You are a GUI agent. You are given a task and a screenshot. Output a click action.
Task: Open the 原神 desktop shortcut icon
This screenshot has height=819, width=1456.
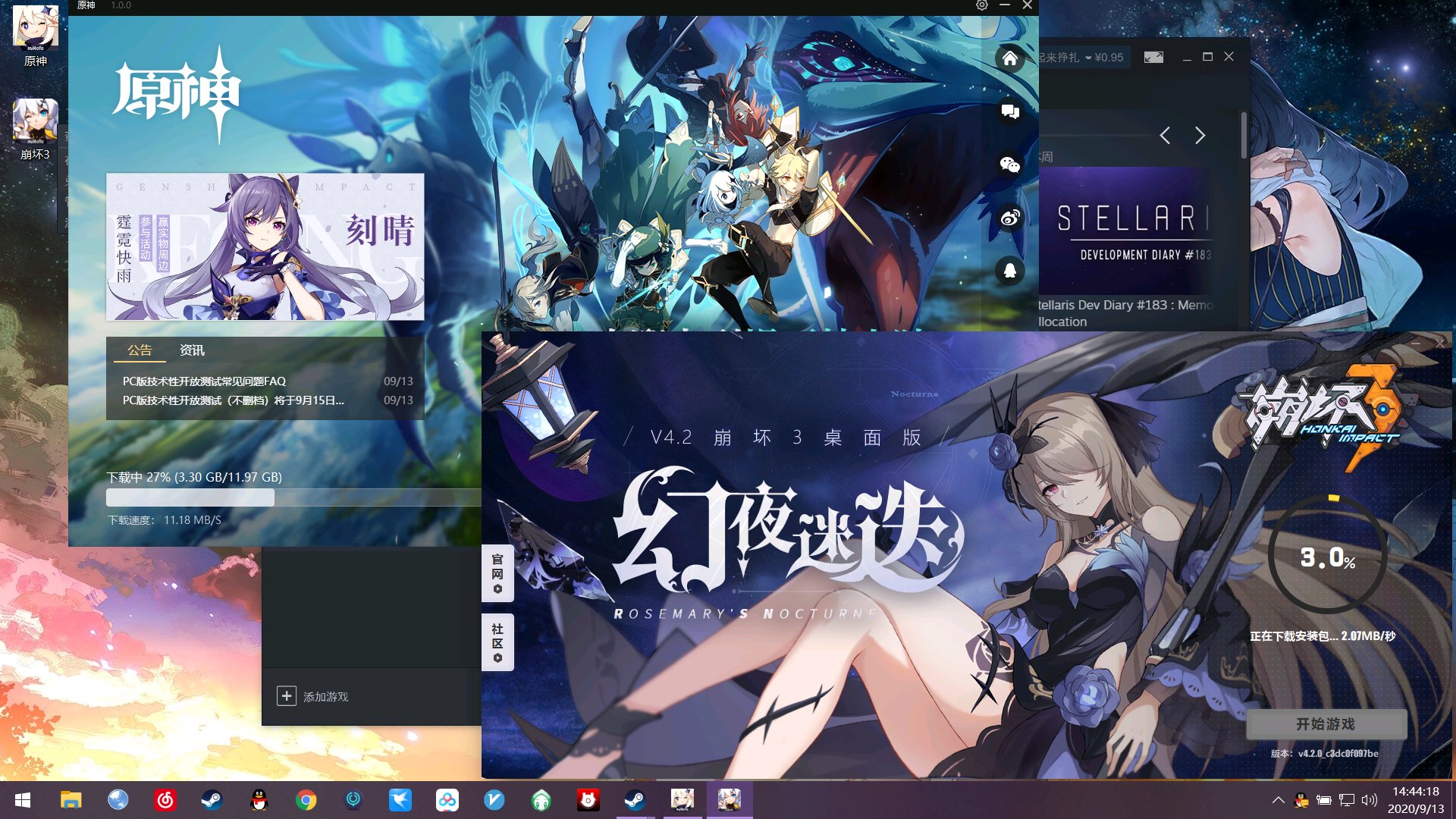pos(35,36)
